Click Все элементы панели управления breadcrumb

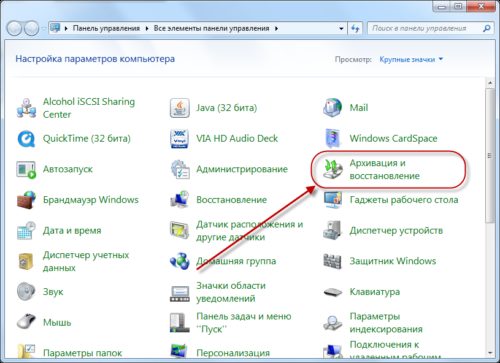(x=211, y=28)
